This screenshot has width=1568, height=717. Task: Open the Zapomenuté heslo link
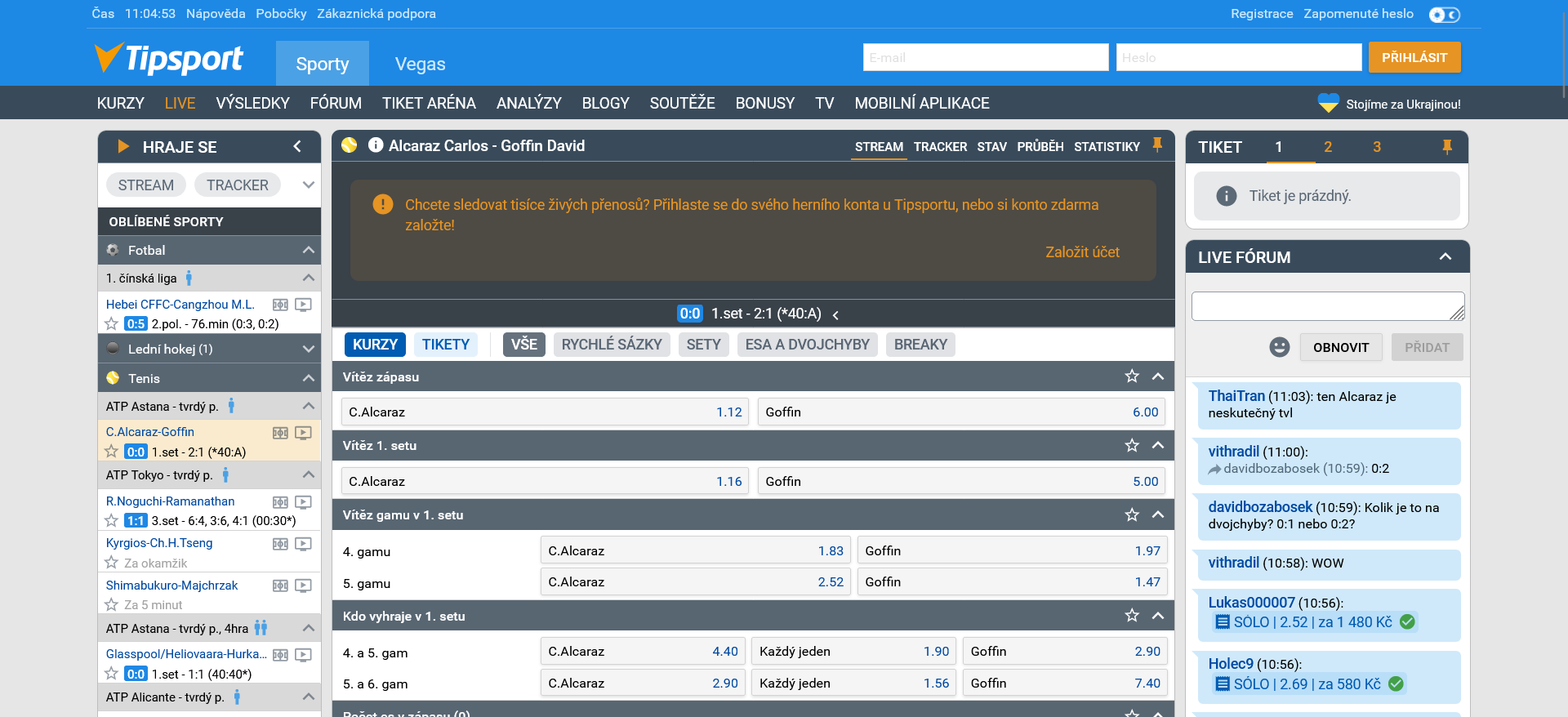pyautogui.click(x=1358, y=14)
